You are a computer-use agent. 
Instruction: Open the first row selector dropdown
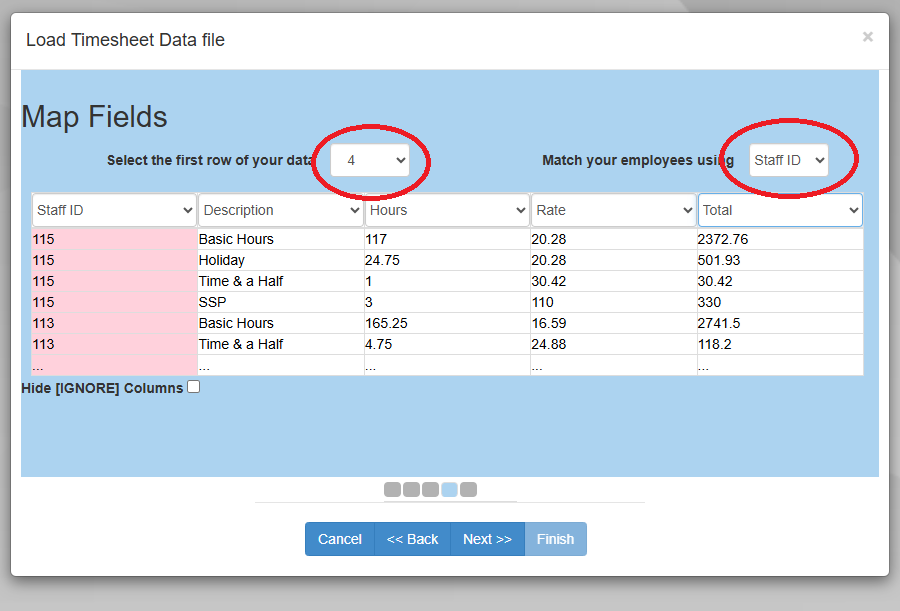point(370,160)
